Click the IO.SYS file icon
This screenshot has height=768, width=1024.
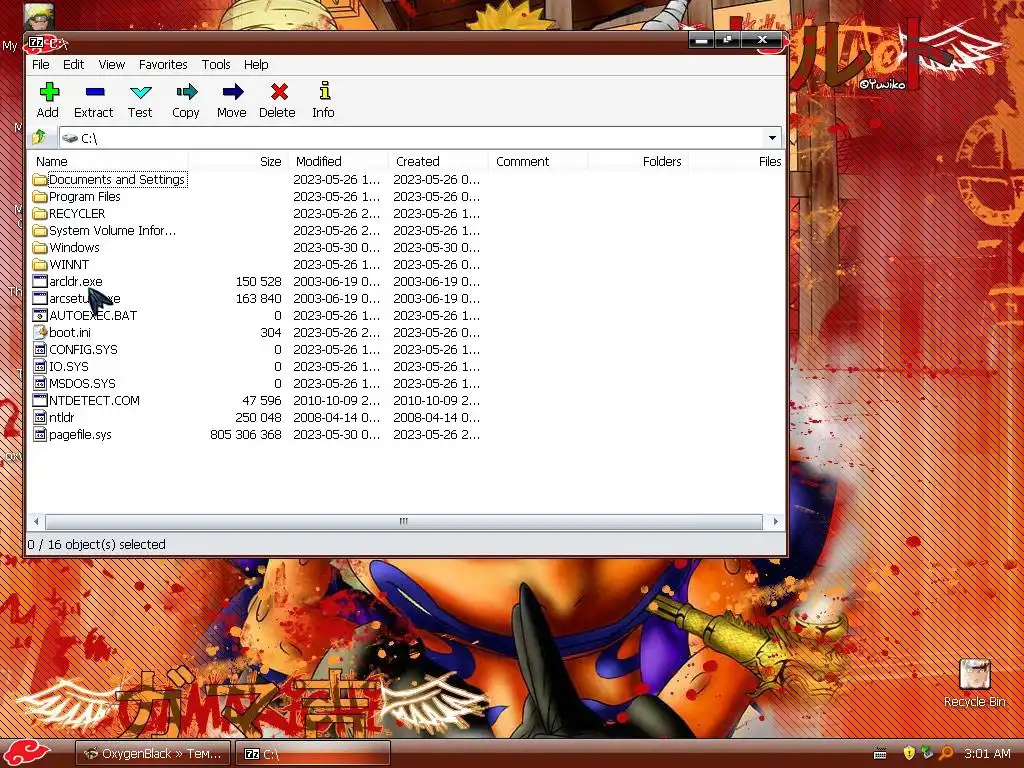coord(40,366)
